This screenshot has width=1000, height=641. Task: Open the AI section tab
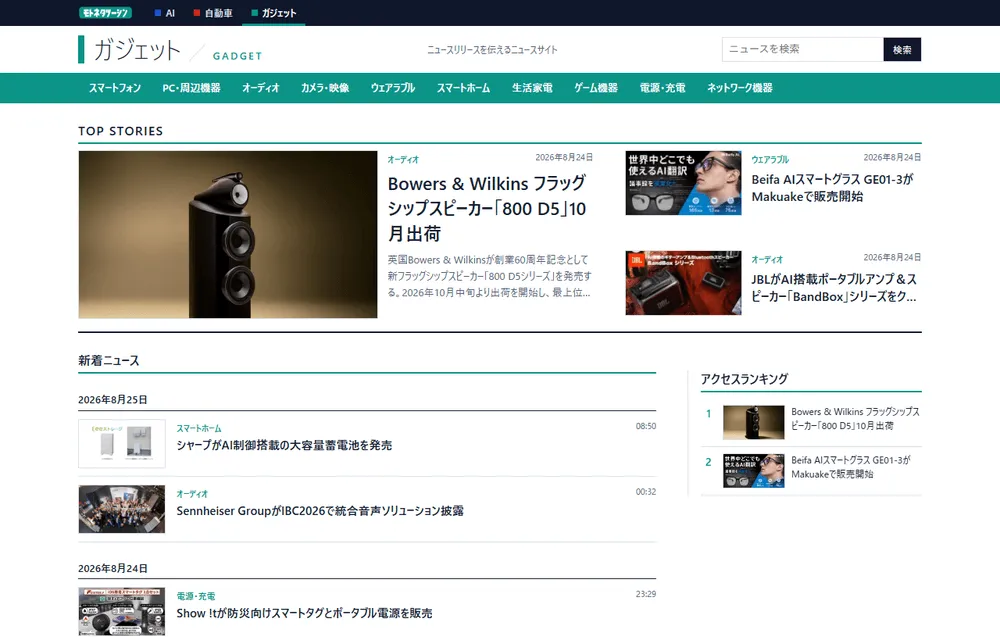point(165,13)
